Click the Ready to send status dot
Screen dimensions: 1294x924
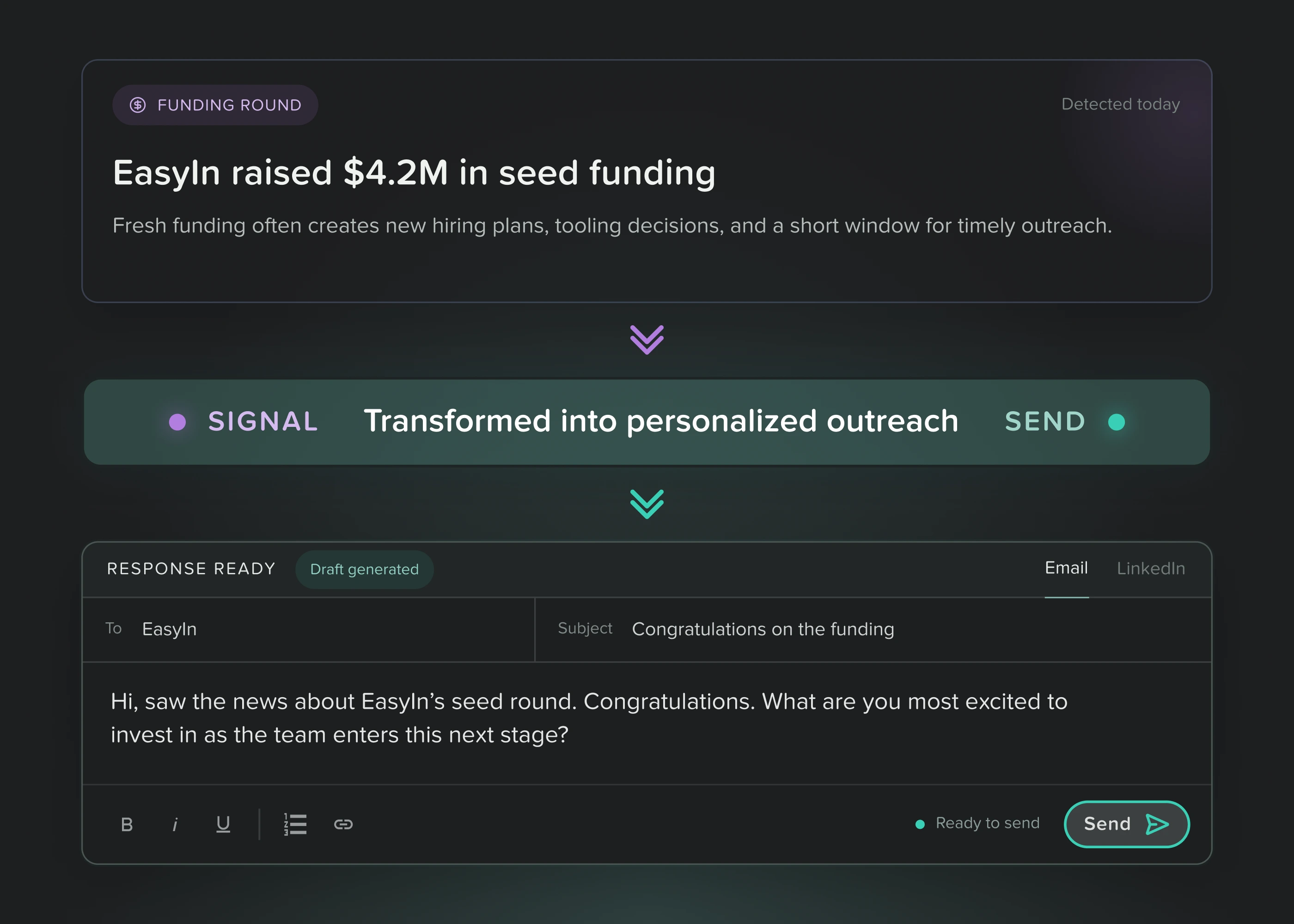[920, 824]
